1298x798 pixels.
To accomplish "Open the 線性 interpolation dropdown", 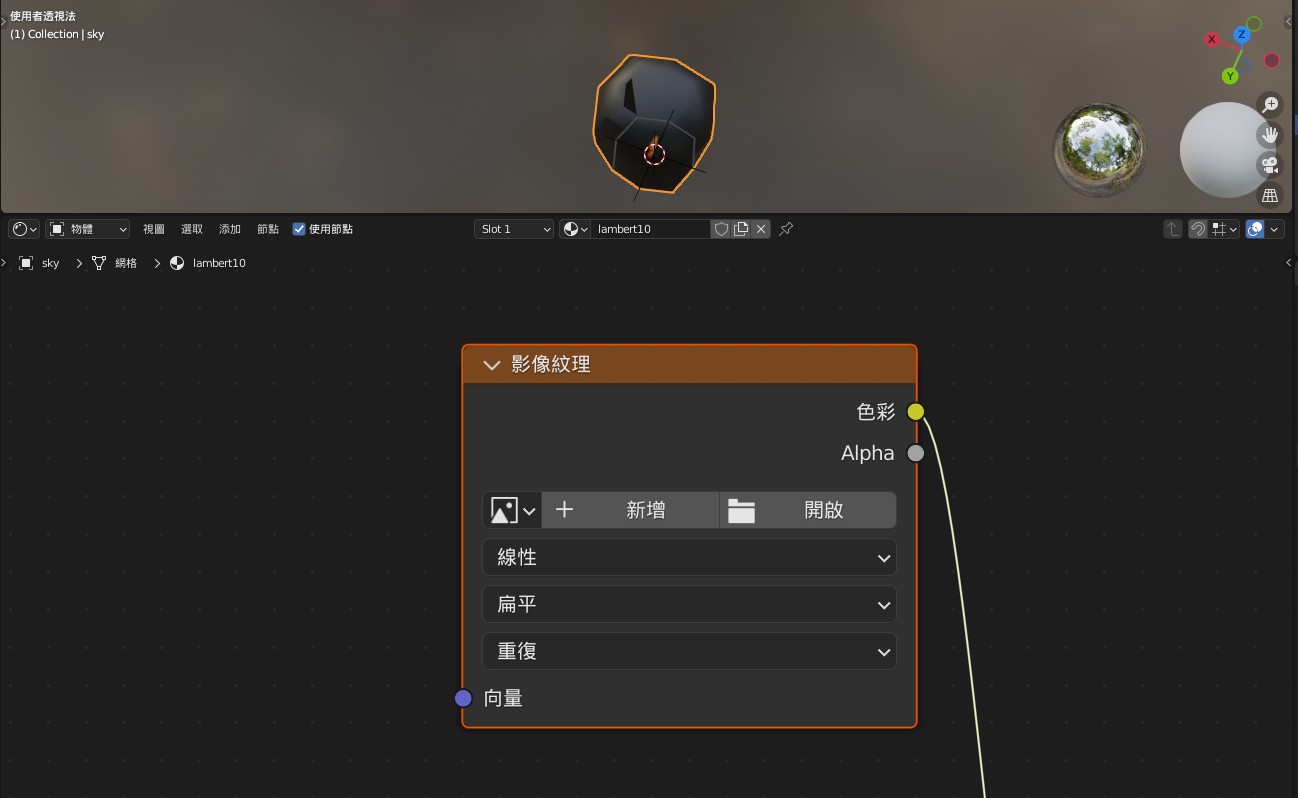I will [689, 558].
